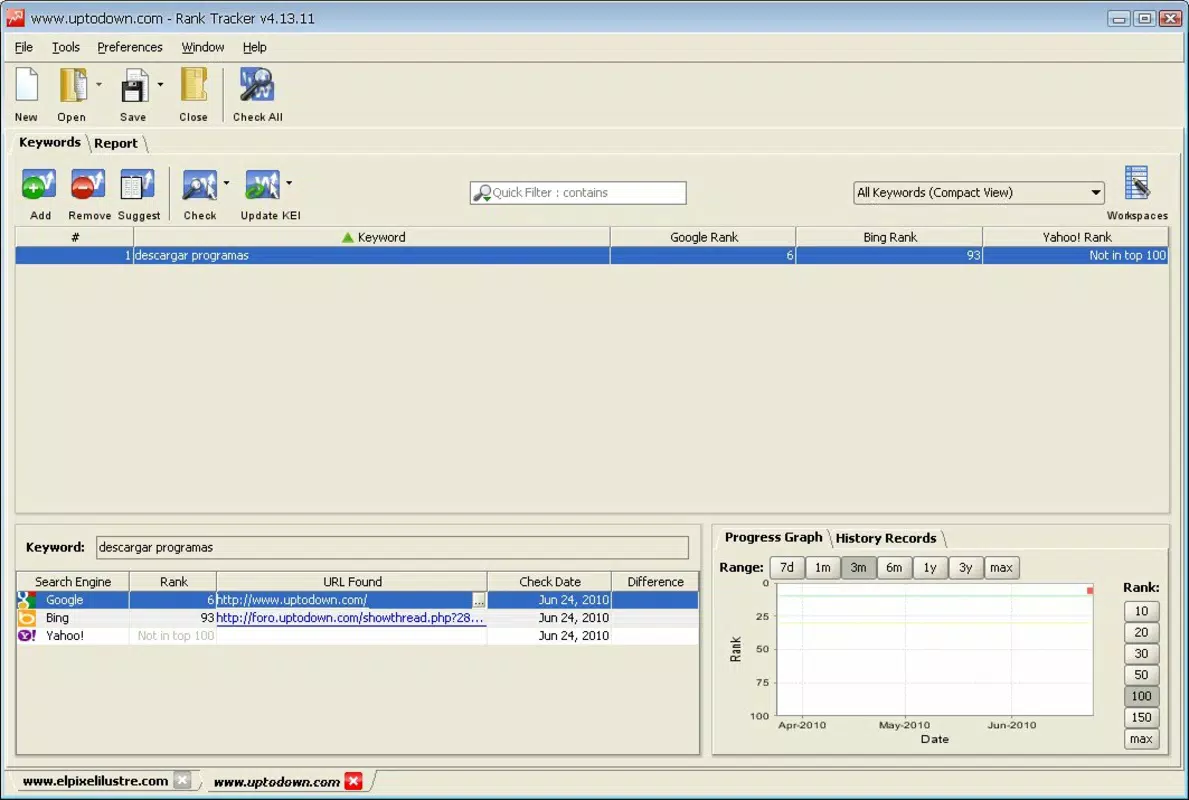Set rank scale to 30
The width and height of the screenshot is (1189, 800).
pyautogui.click(x=1141, y=654)
